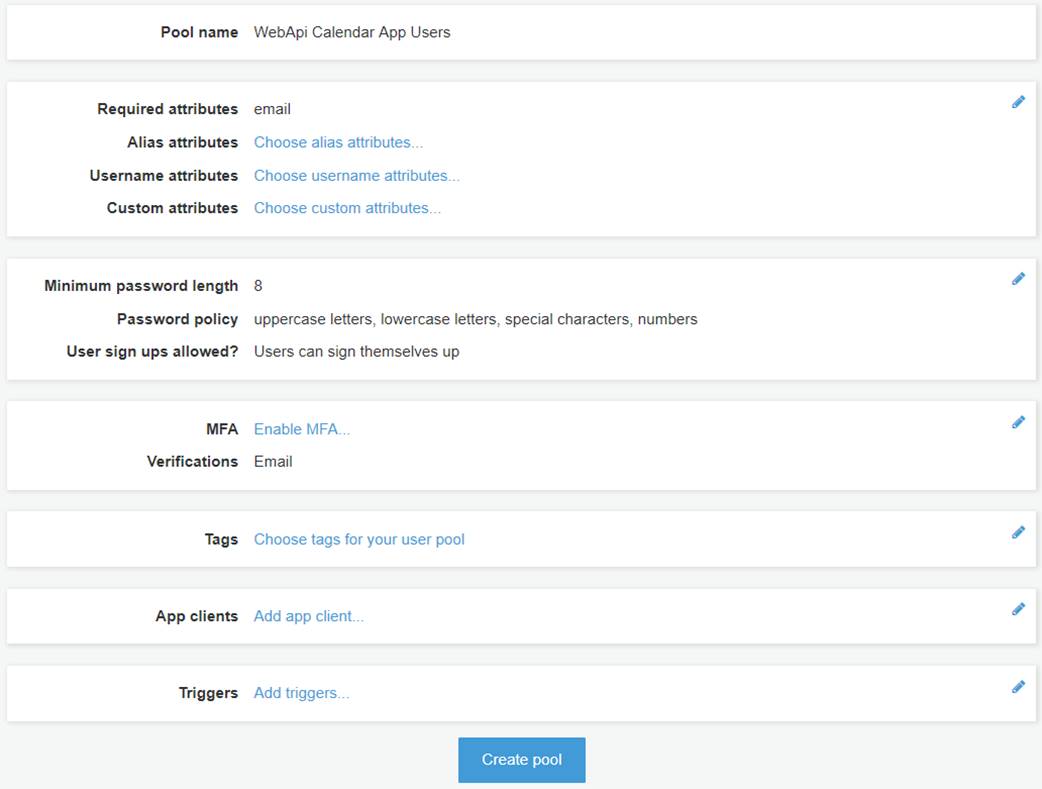Click the Custom attributes label

pyautogui.click(x=172, y=208)
